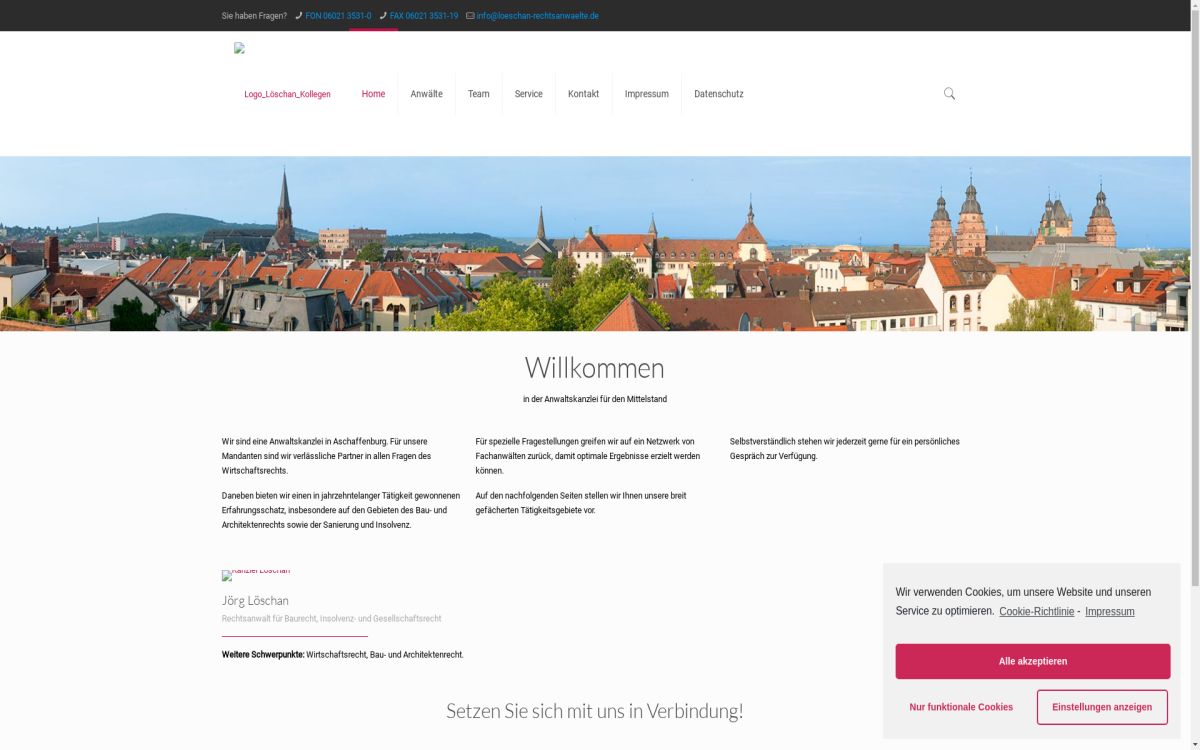Click the Kanzlei Löschan portrait image
This screenshot has width=1200, height=750.
click(x=256, y=574)
